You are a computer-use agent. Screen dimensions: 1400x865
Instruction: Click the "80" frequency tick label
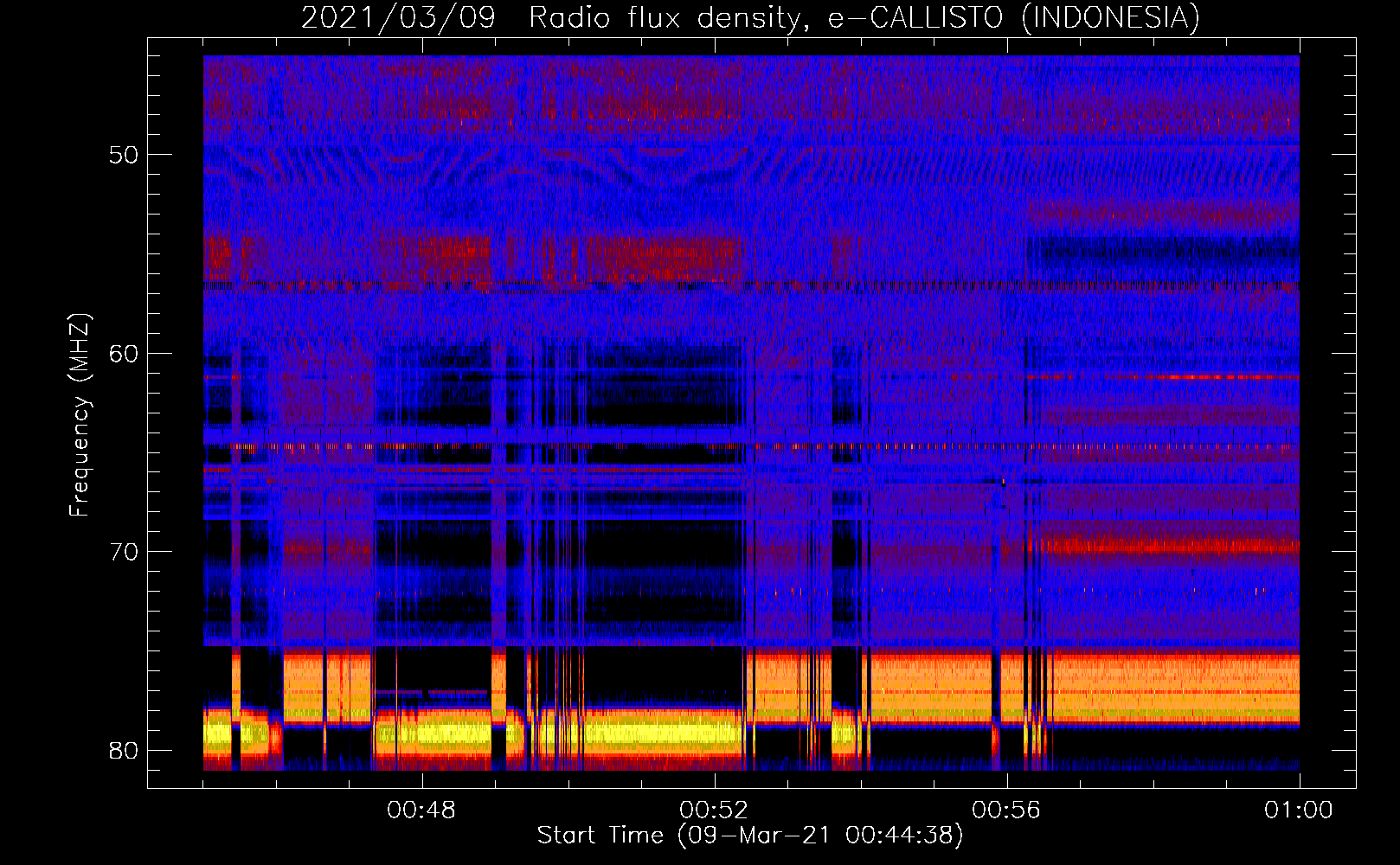pos(124,750)
